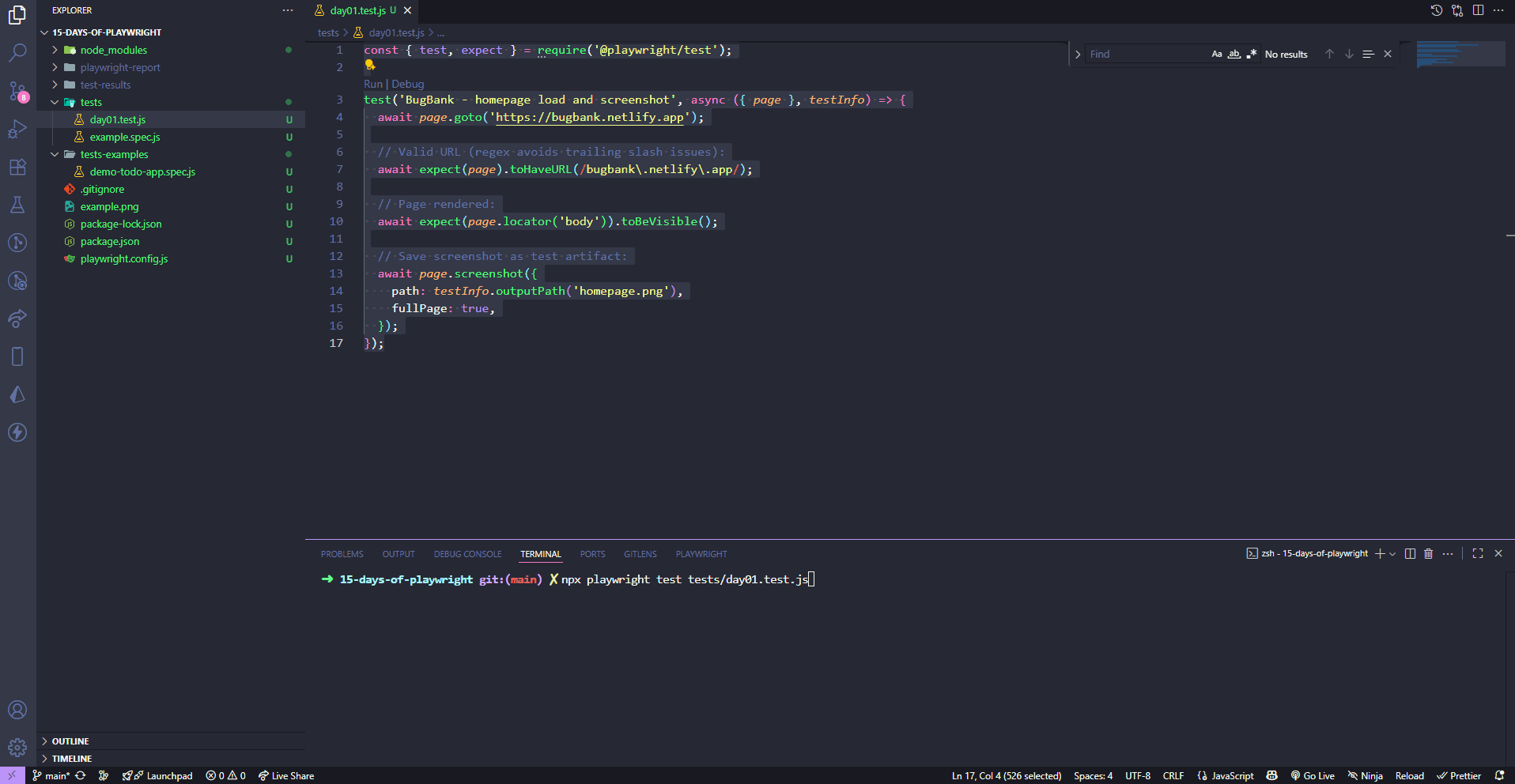Click Reload in status bar

[x=1409, y=775]
